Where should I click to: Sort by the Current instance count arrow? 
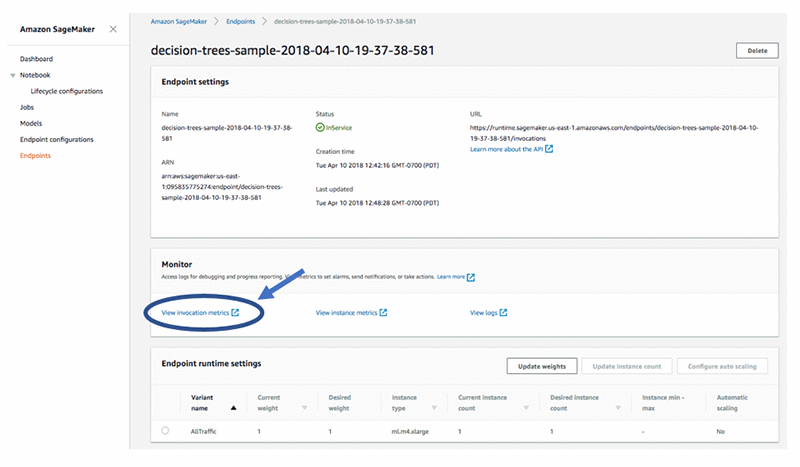pos(526,408)
